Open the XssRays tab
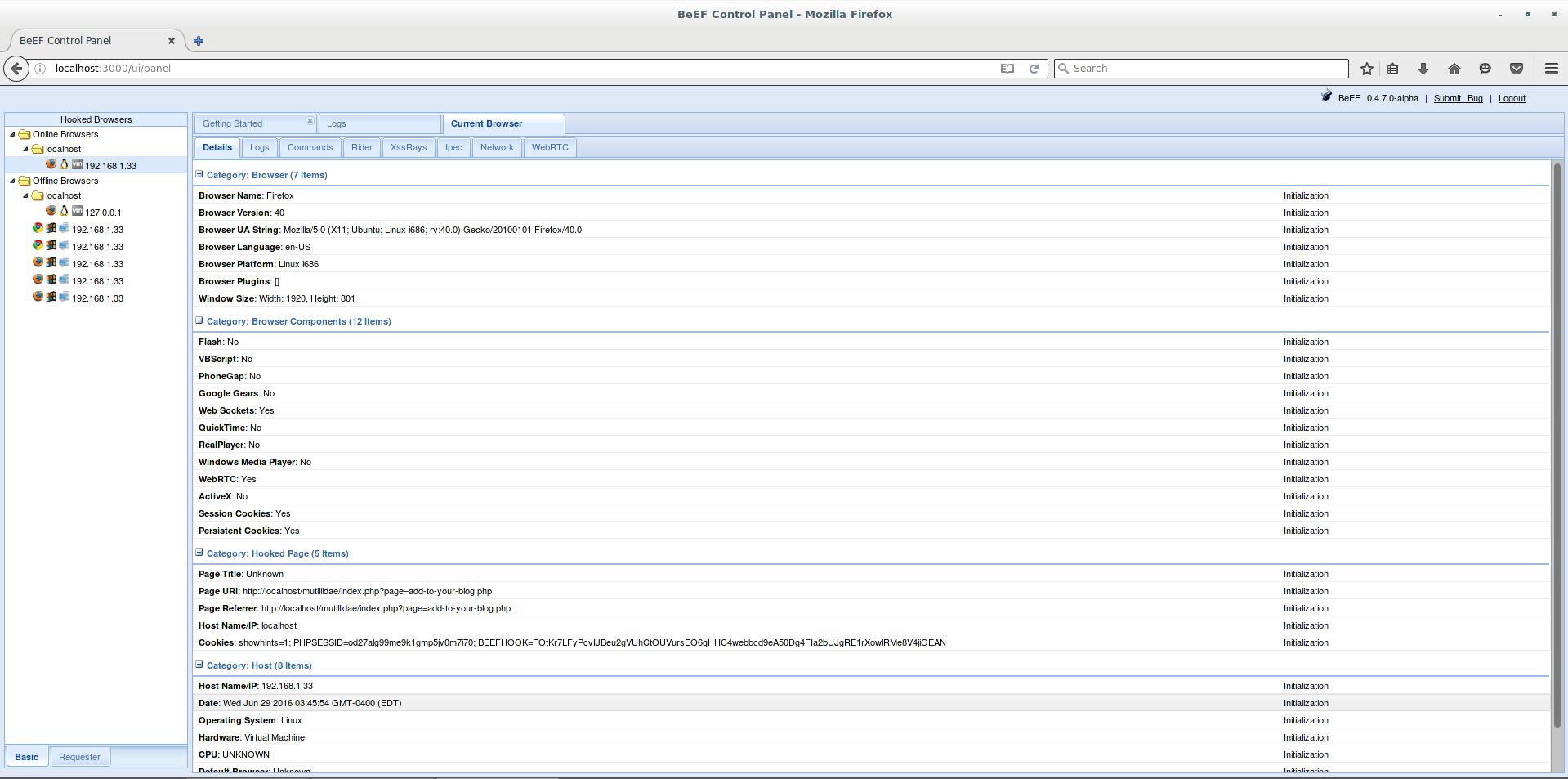This screenshot has width=1568, height=779. [x=408, y=147]
